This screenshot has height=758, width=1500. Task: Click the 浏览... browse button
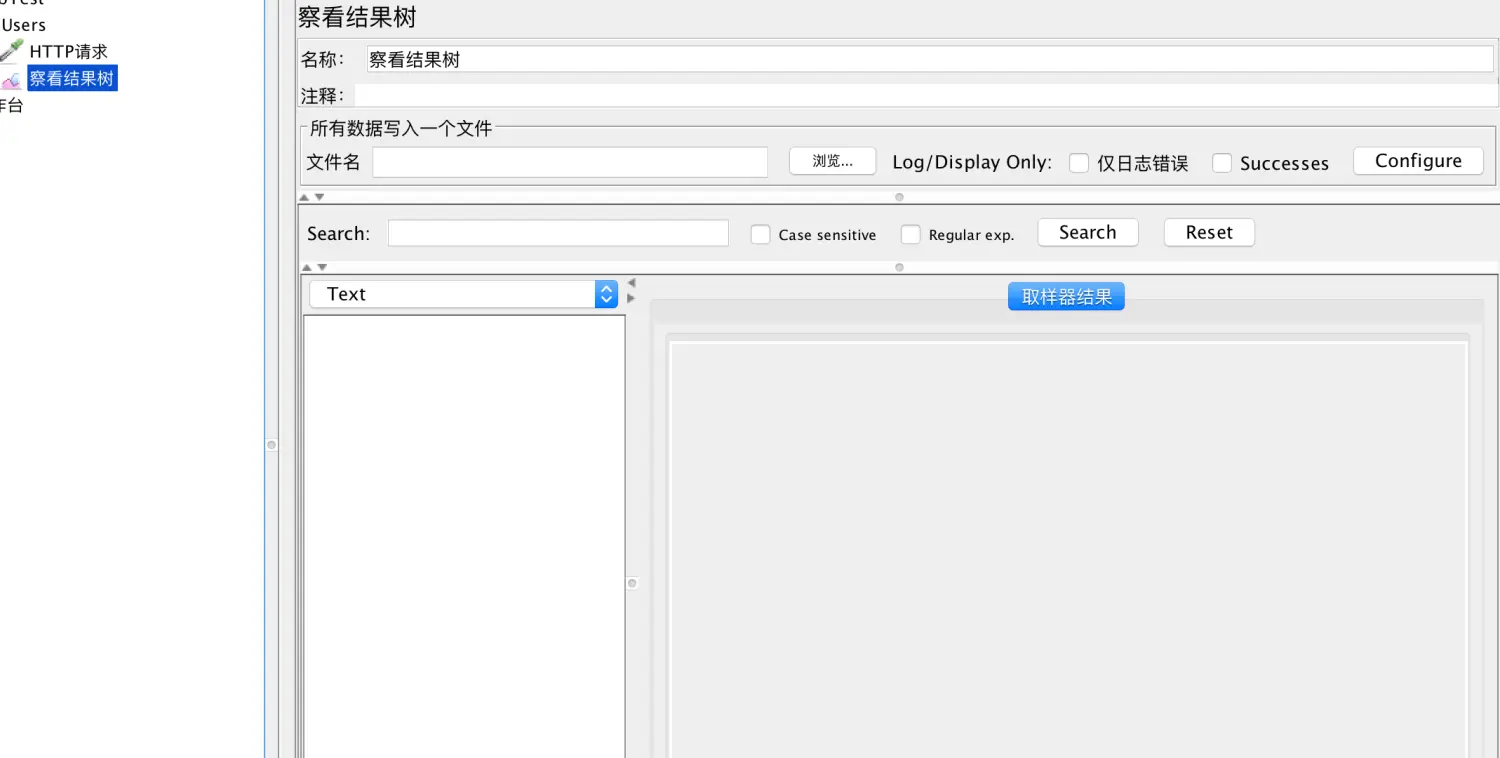coord(832,161)
